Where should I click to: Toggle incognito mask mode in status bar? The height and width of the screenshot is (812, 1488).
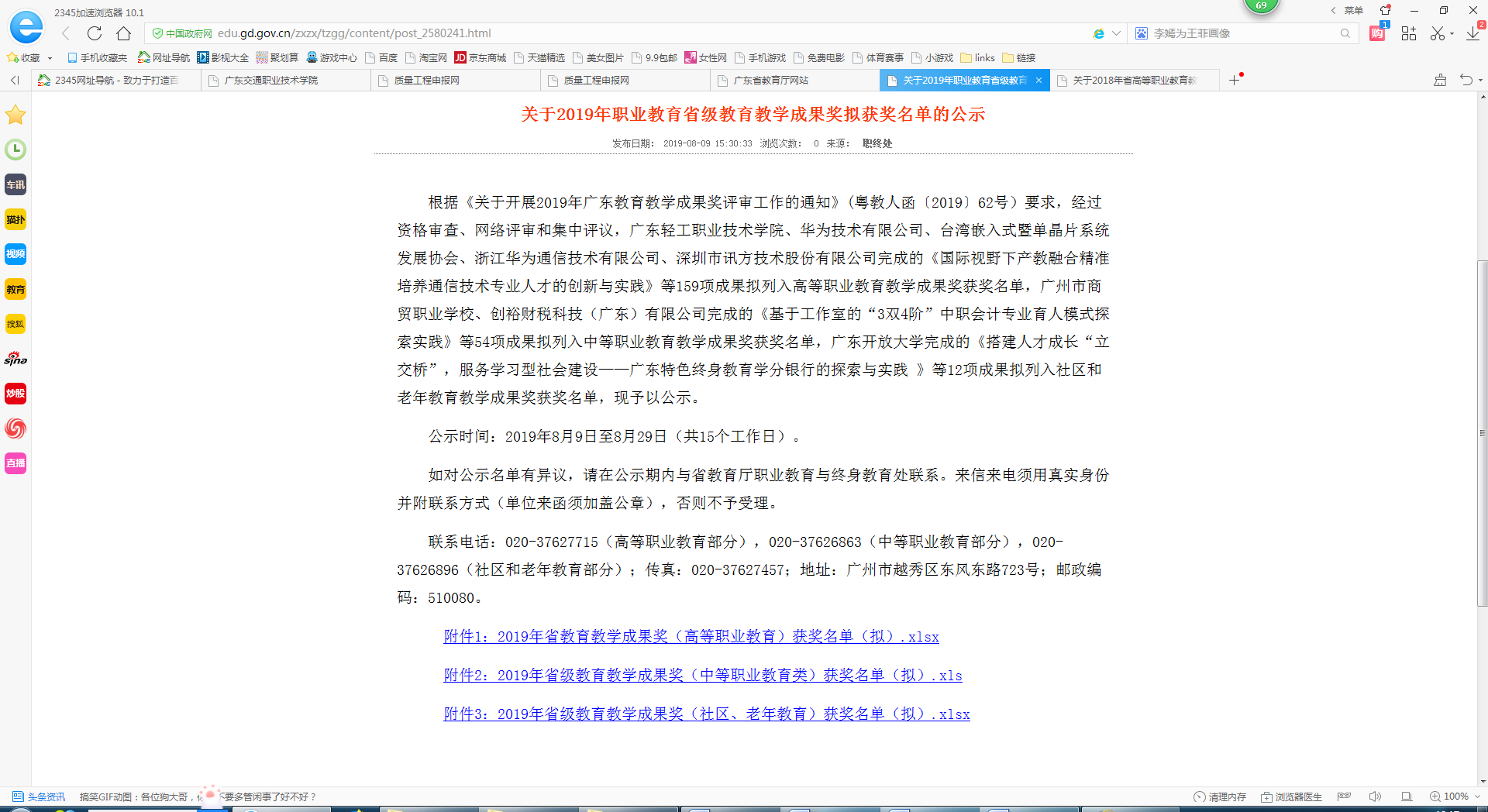[x=1345, y=797]
